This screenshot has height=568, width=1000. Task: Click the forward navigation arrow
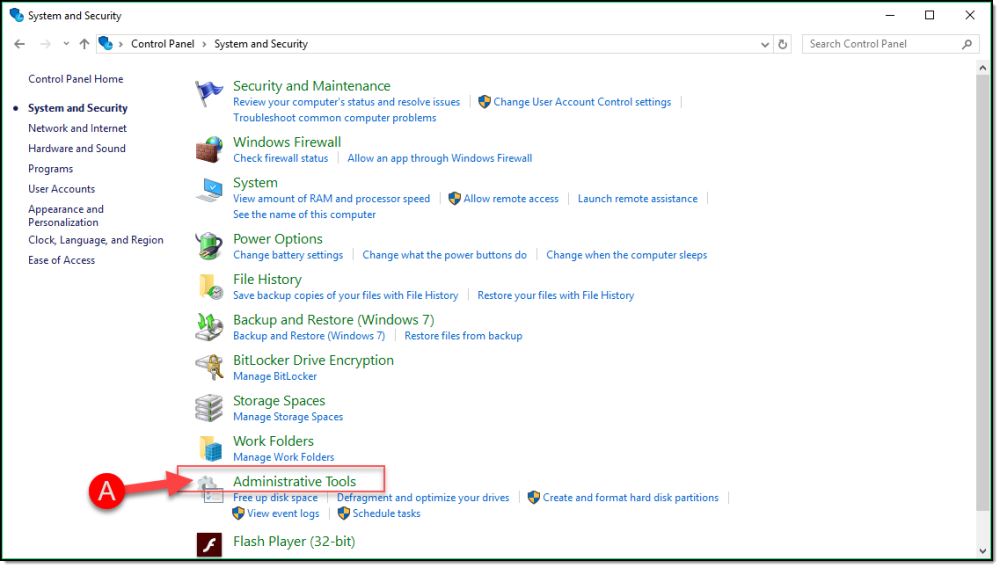point(45,44)
